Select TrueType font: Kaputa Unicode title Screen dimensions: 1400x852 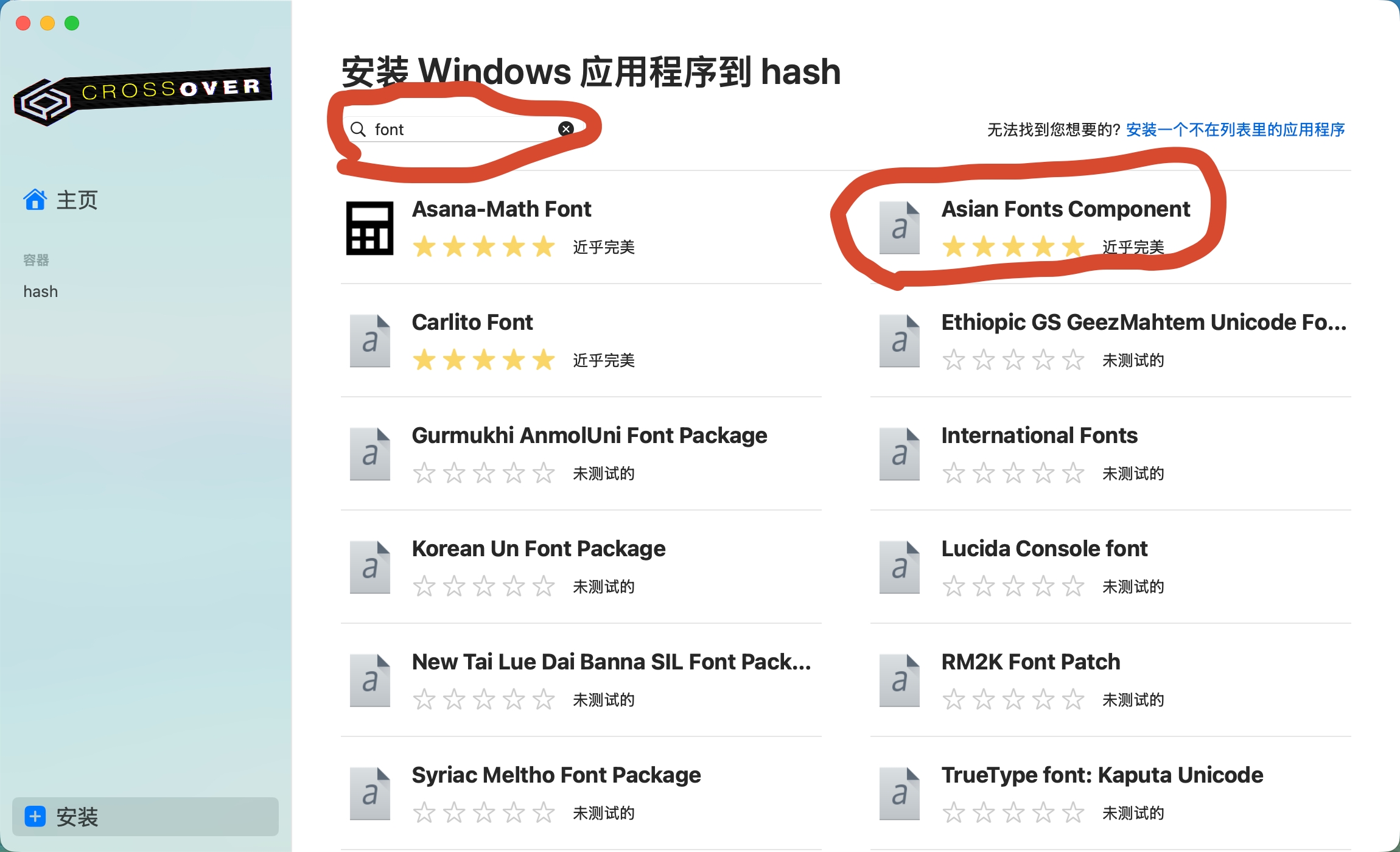[x=1102, y=775]
